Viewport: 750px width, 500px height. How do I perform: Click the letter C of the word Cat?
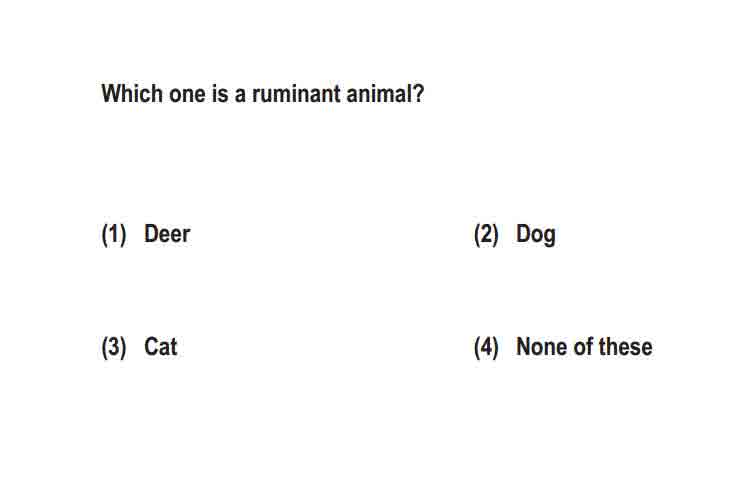click(x=152, y=347)
